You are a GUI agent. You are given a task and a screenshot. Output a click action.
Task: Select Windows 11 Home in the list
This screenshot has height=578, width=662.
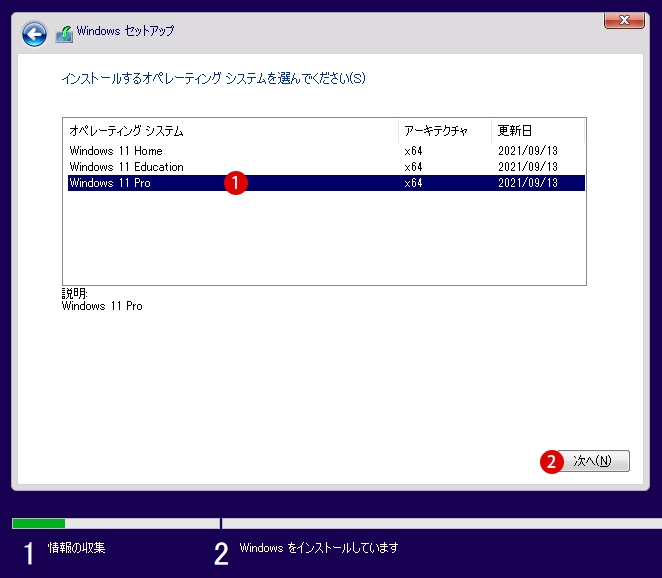point(326,151)
